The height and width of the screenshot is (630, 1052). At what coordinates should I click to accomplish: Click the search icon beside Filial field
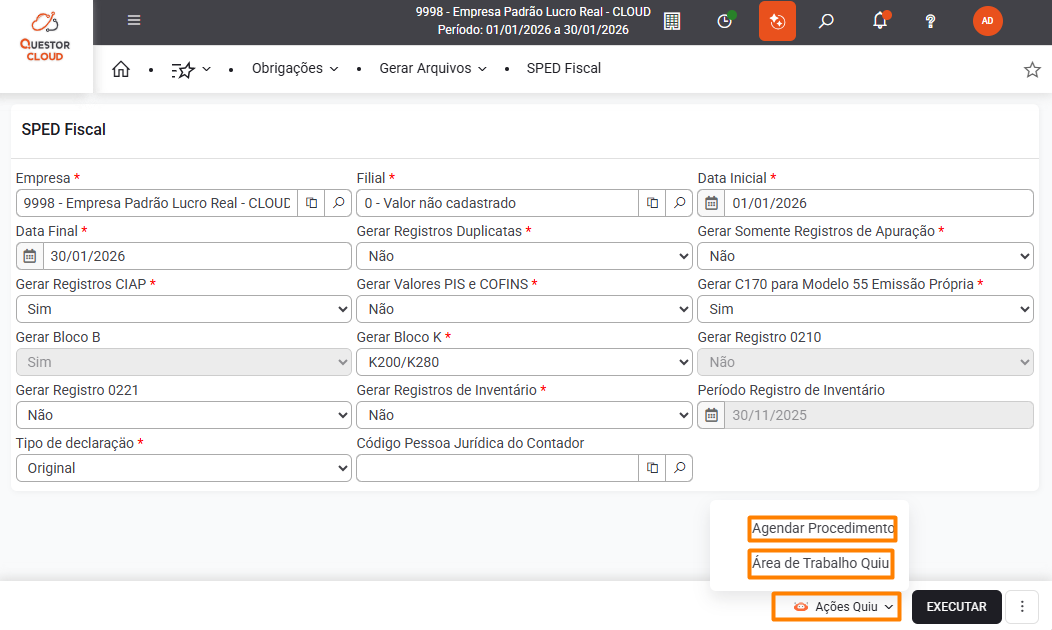680,203
